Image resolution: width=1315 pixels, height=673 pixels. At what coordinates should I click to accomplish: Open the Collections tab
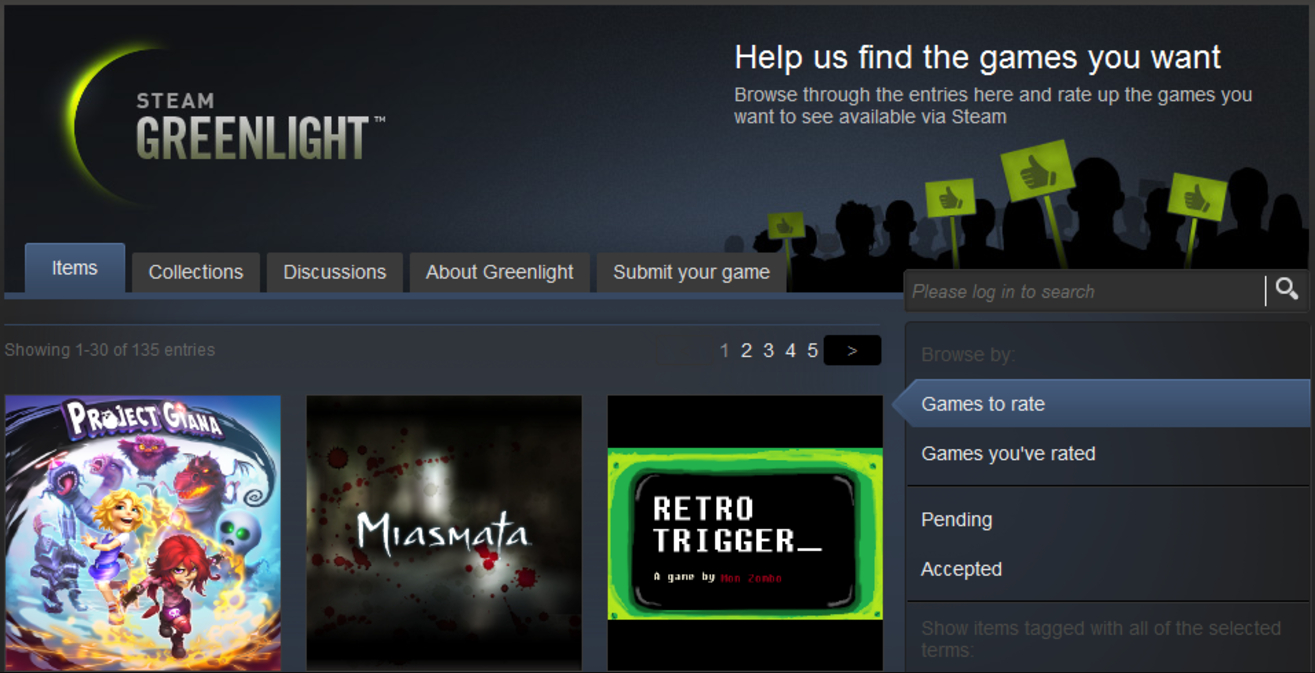coord(196,272)
